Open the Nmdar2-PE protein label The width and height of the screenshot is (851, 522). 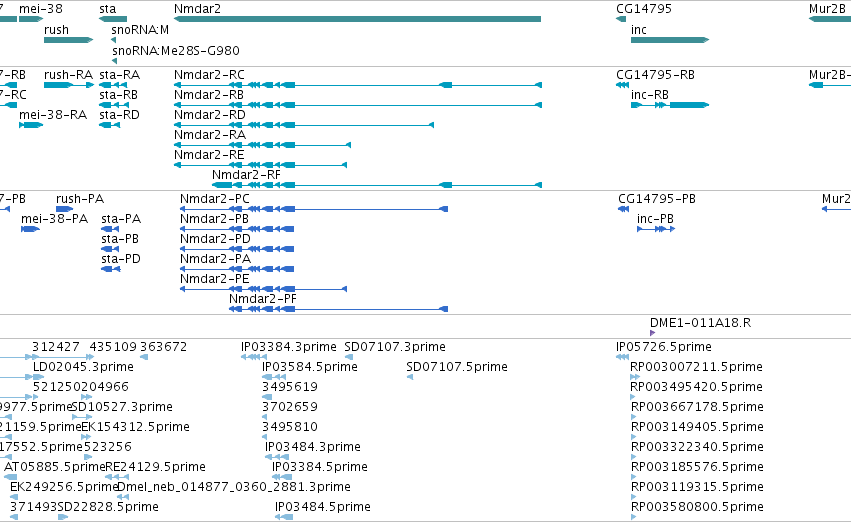[x=215, y=279]
